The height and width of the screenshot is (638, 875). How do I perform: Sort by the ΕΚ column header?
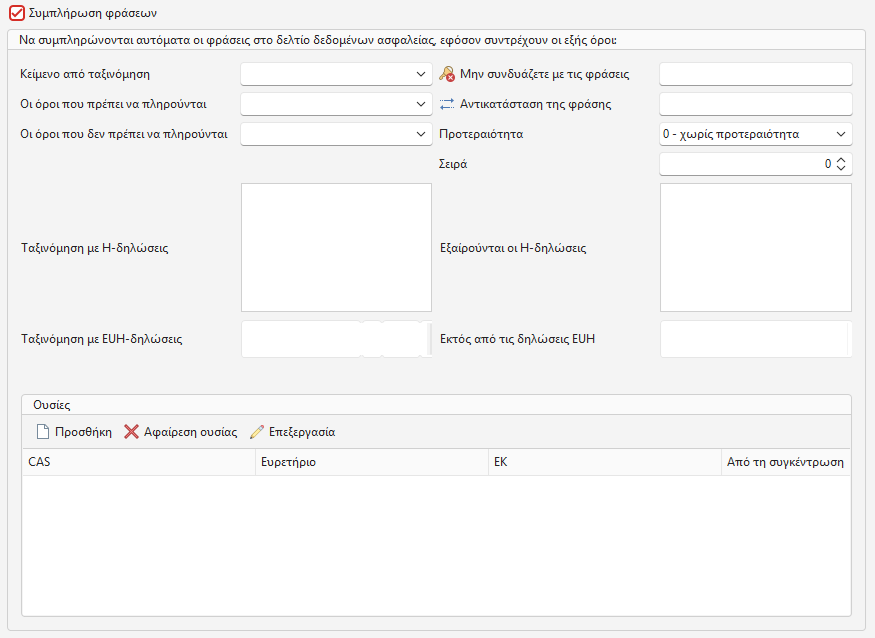605,462
